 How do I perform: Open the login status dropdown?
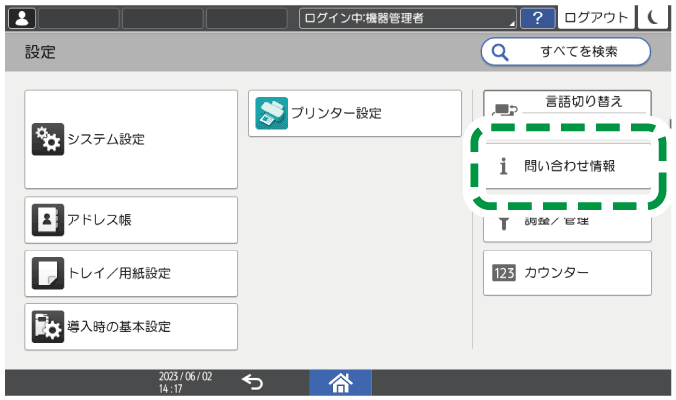click(407, 18)
